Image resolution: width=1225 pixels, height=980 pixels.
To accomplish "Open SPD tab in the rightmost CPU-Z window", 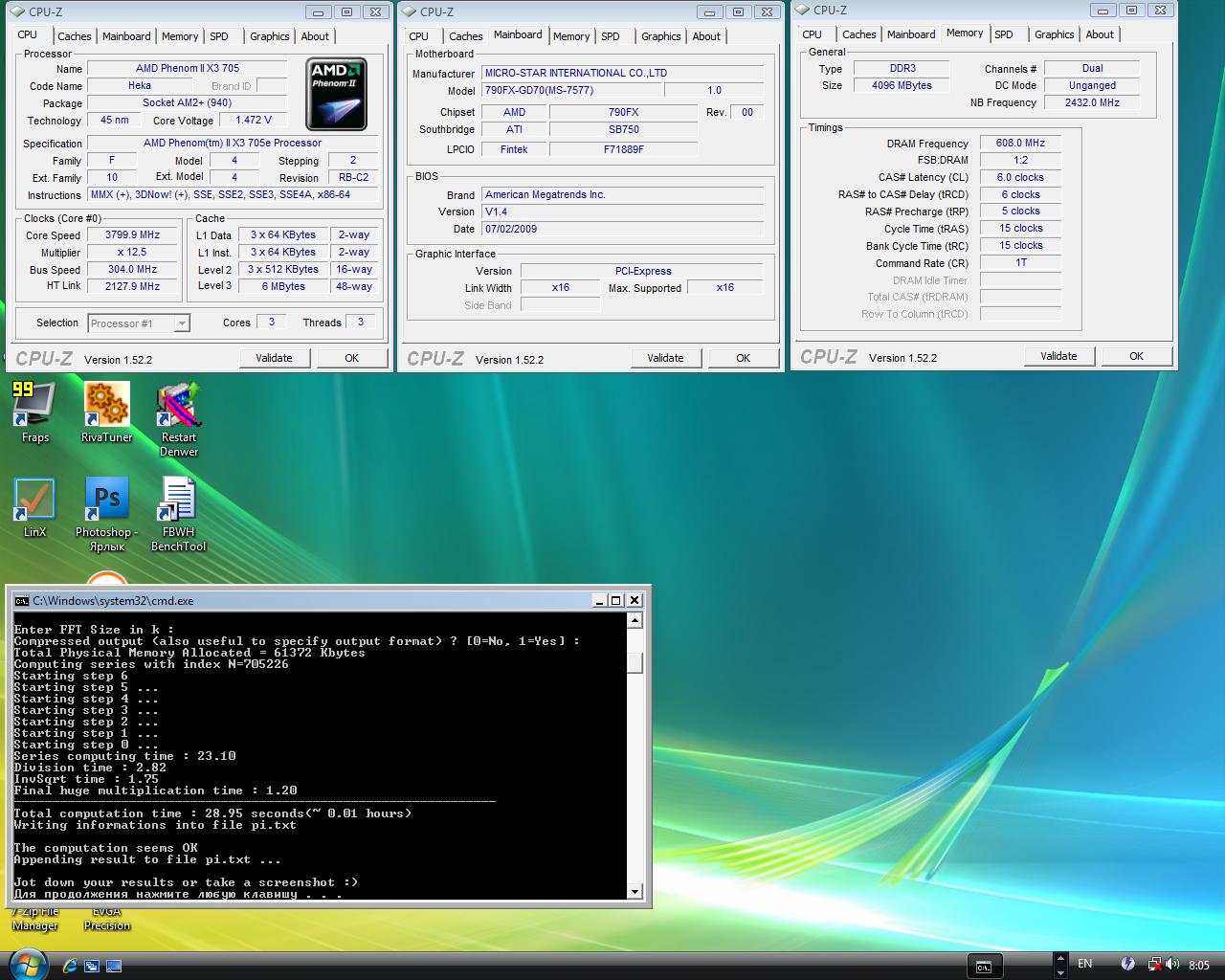I will tap(1004, 34).
